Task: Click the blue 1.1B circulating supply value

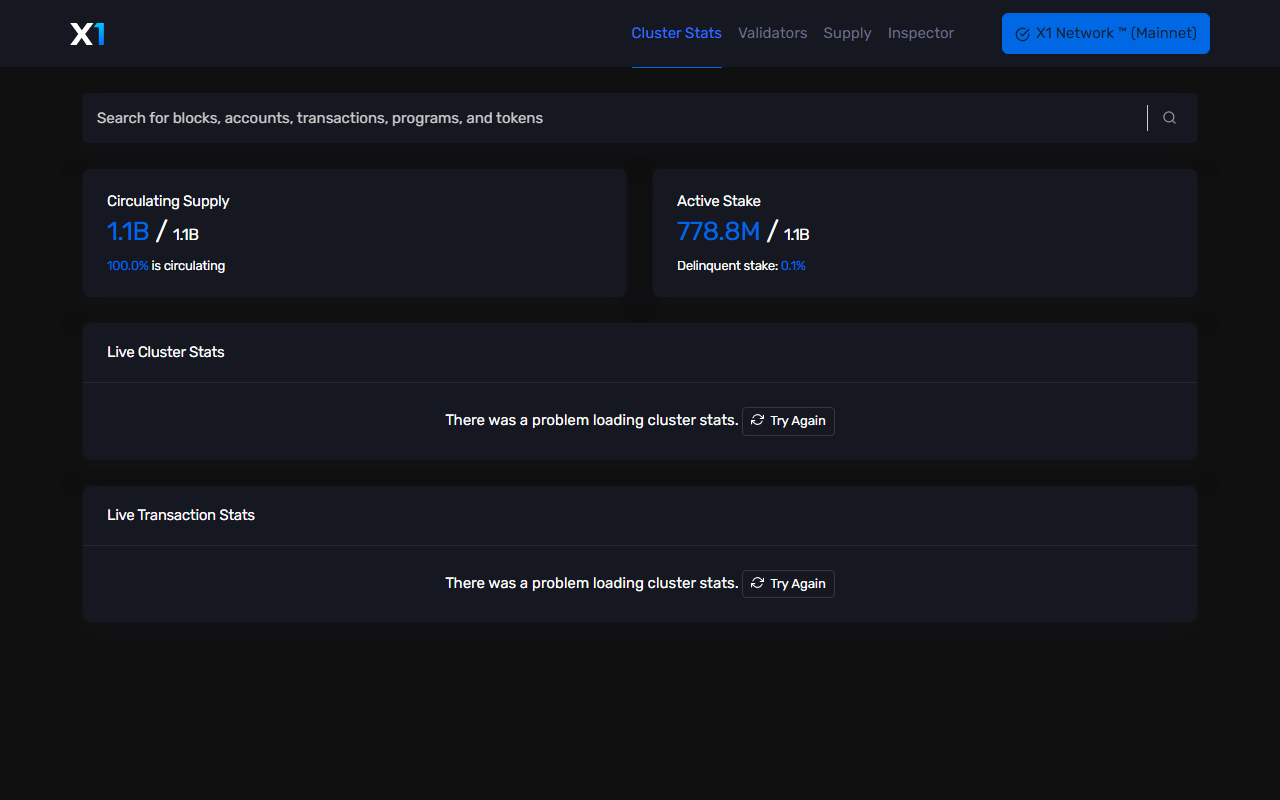Action: (128, 232)
